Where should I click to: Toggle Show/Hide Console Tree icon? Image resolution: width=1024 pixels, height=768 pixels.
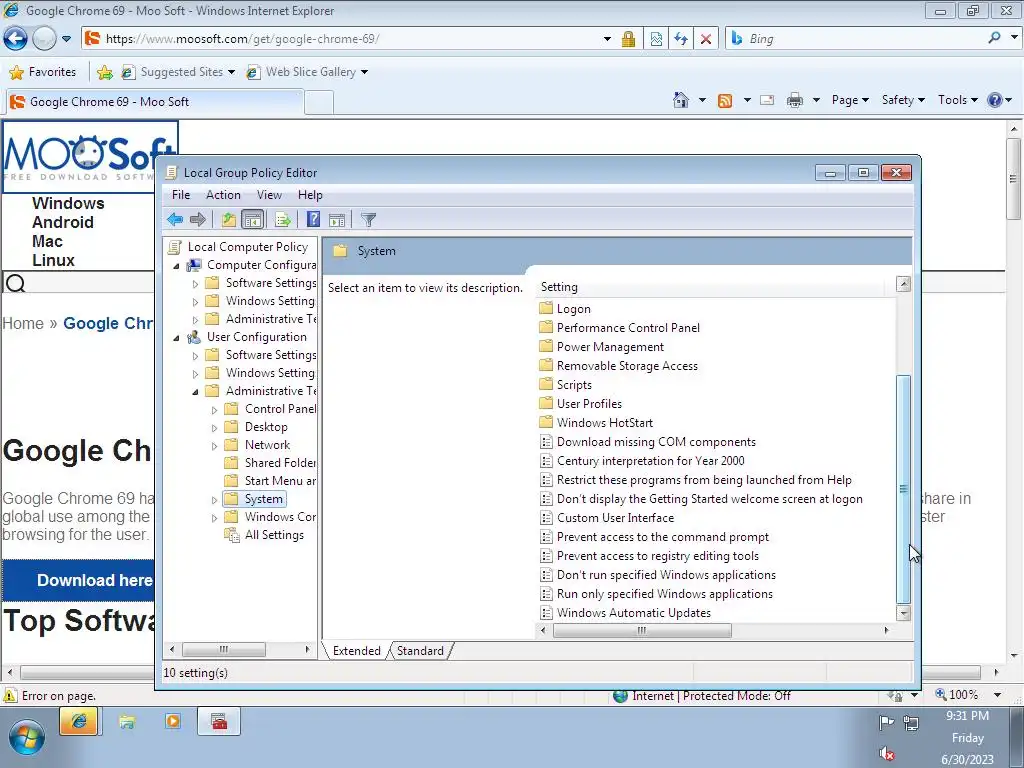252,220
